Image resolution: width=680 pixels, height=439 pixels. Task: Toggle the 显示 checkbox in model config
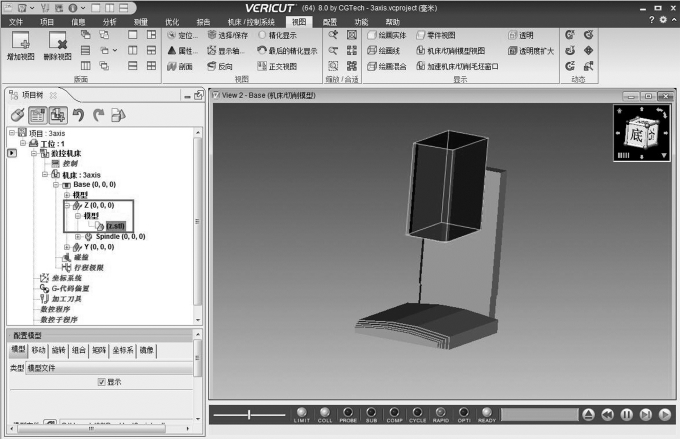tap(101, 382)
